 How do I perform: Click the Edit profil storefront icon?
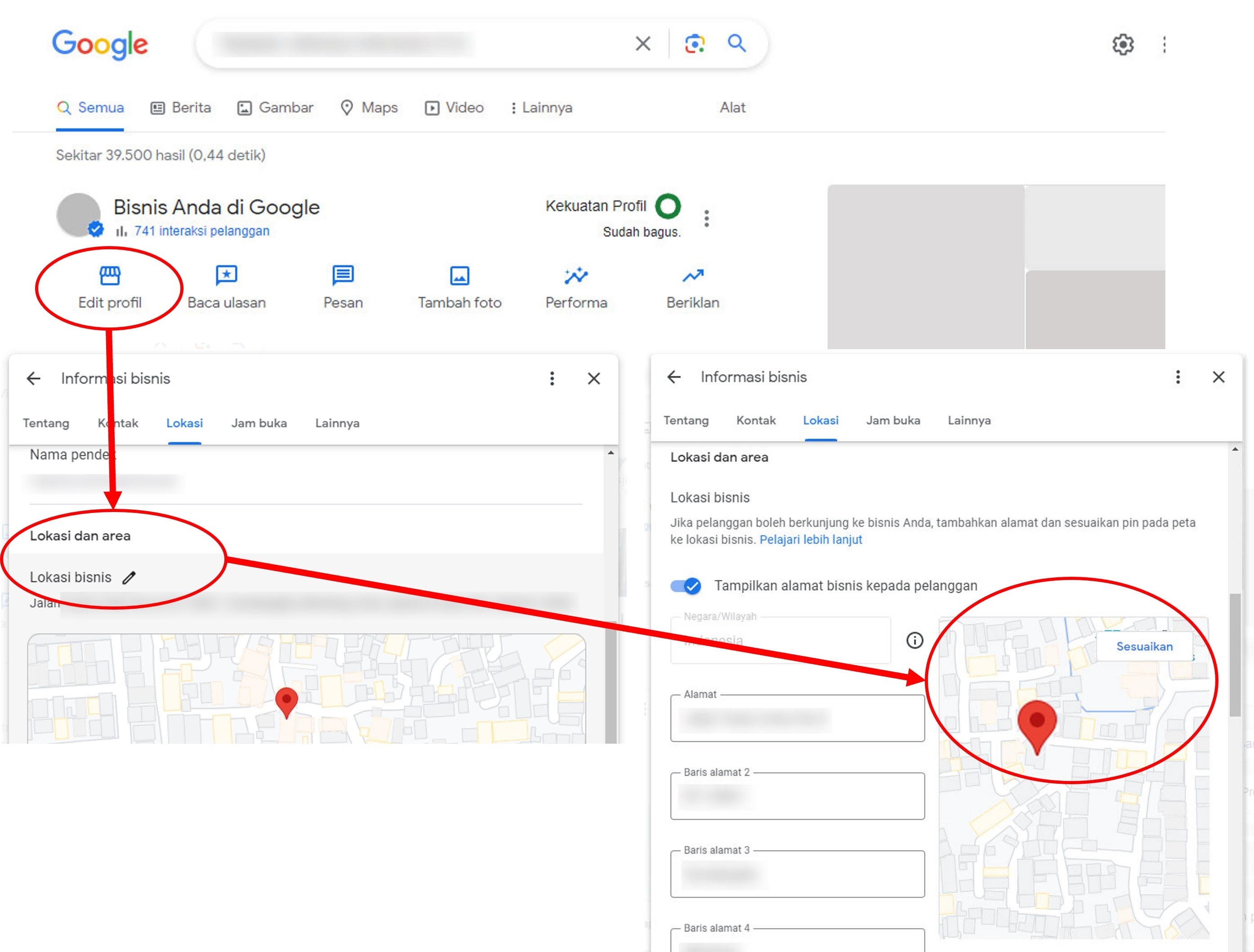pos(109,275)
